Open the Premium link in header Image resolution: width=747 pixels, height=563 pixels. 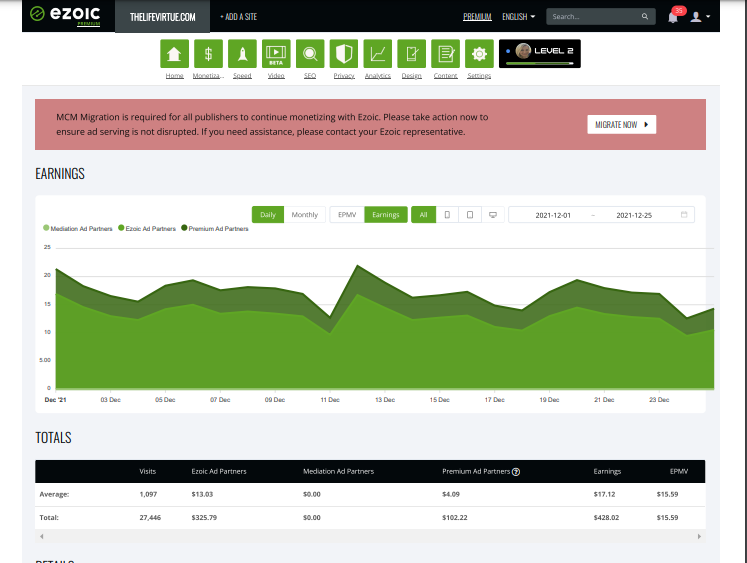pos(477,17)
